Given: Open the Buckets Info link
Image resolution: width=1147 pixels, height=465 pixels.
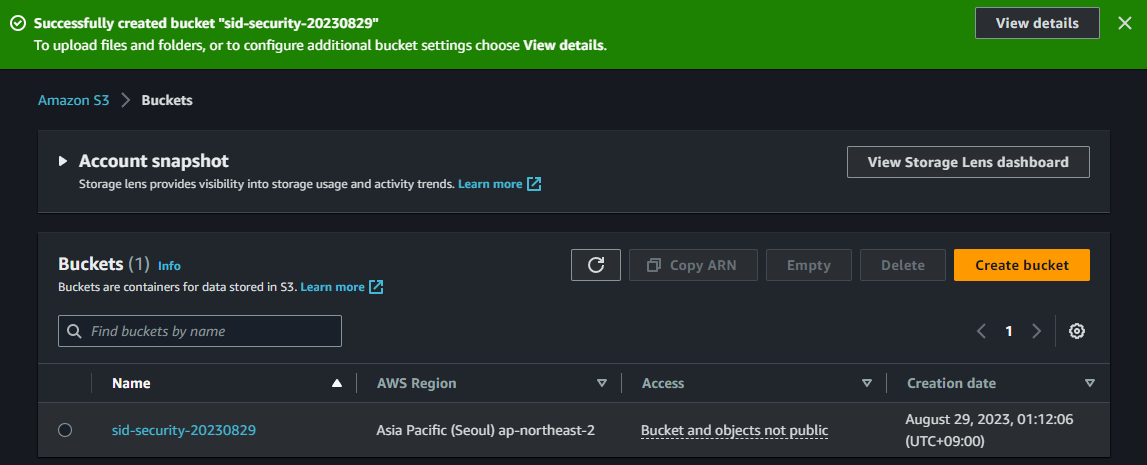Looking at the screenshot, I should click(169, 266).
